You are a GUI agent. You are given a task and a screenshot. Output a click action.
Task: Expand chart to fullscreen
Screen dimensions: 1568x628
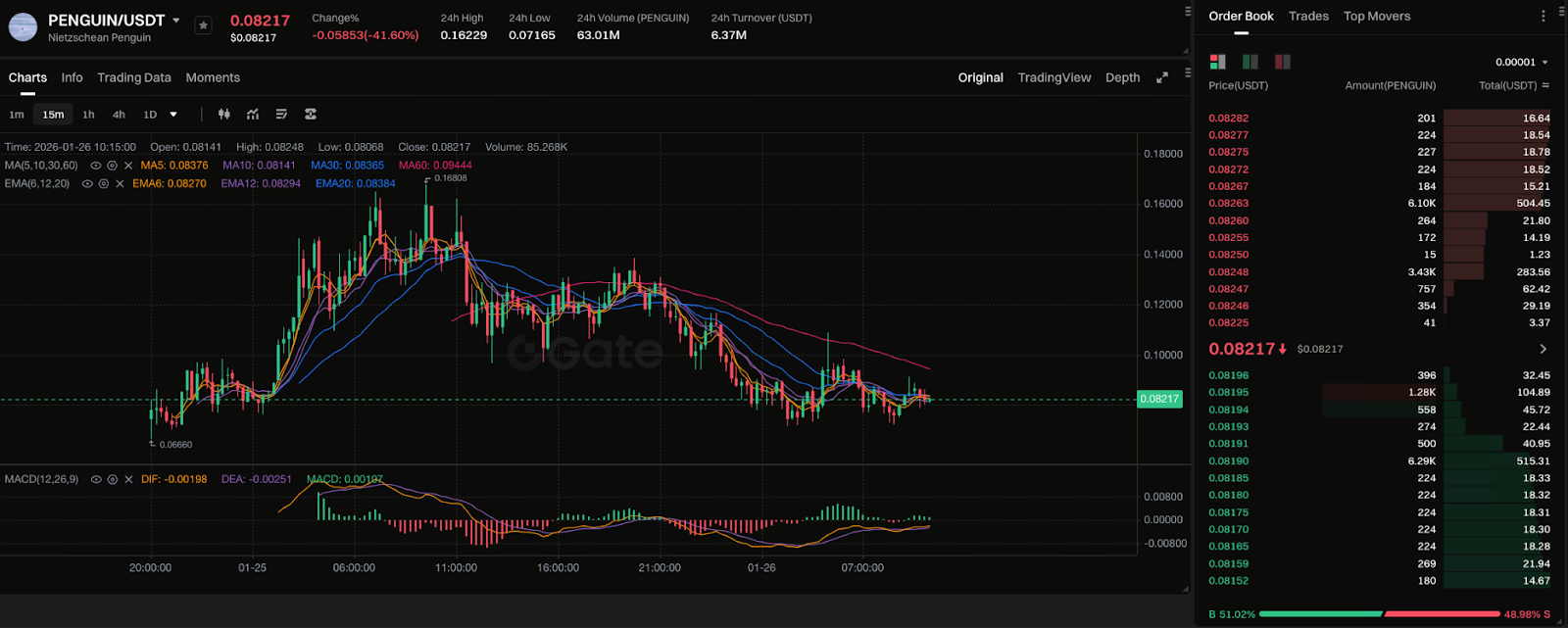click(1162, 77)
